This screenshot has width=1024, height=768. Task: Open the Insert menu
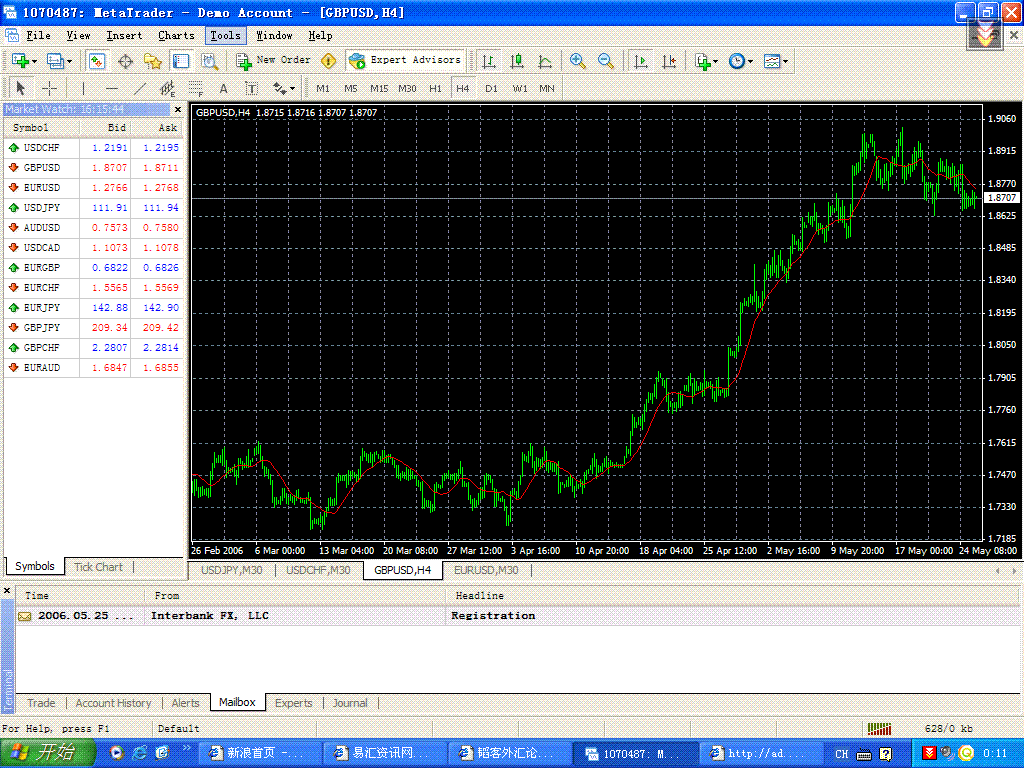(124, 35)
